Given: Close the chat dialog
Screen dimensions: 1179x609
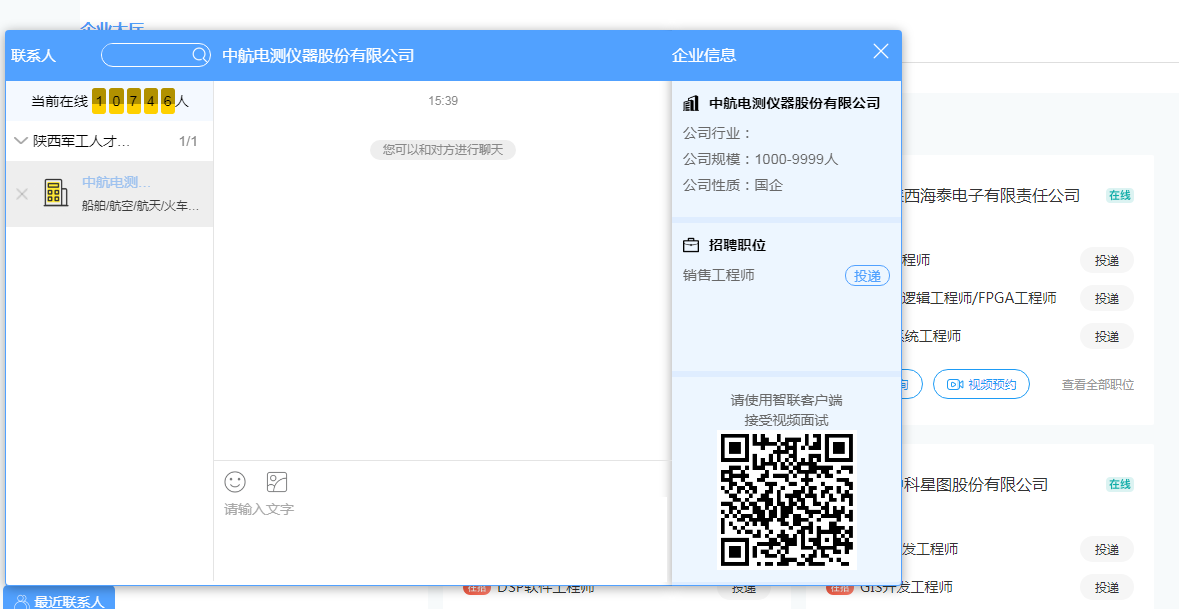Looking at the screenshot, I should [x=881, y=52].
